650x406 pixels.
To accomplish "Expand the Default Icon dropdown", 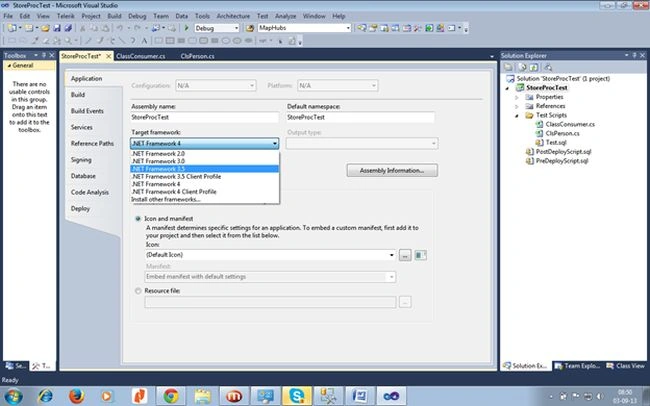I will point(391,255).
